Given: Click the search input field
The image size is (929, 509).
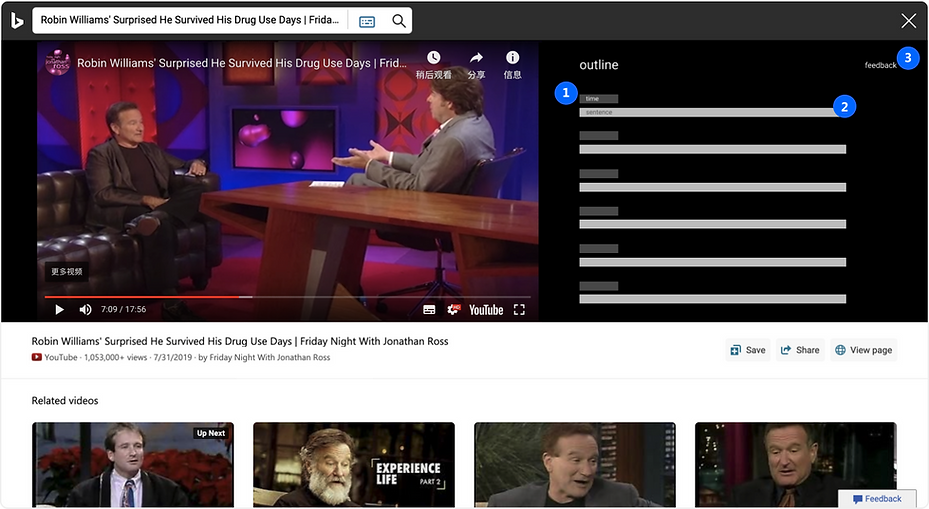Looking at the screenshot, I should click(x=190, y=20).
